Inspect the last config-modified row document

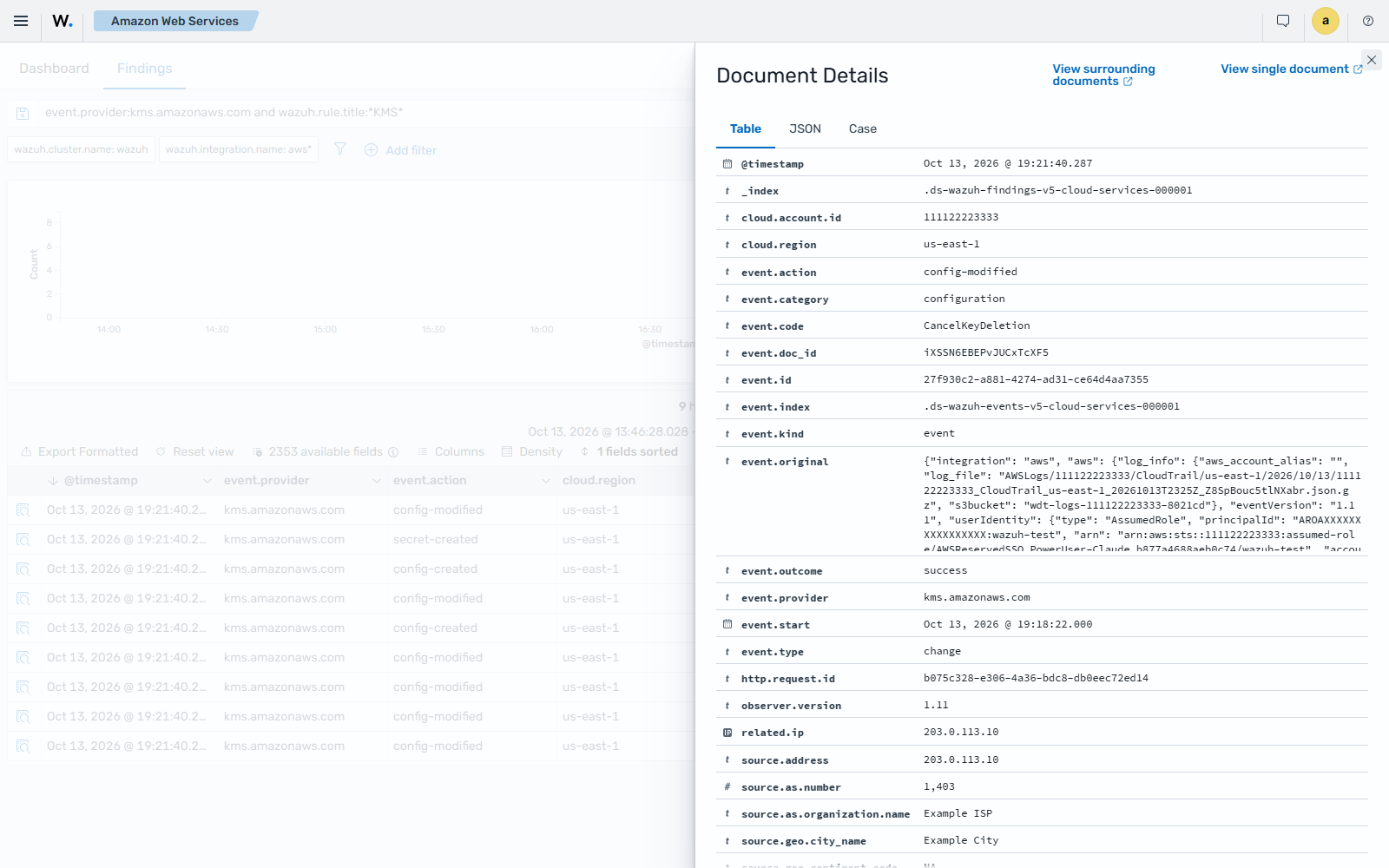coord(23,746)
